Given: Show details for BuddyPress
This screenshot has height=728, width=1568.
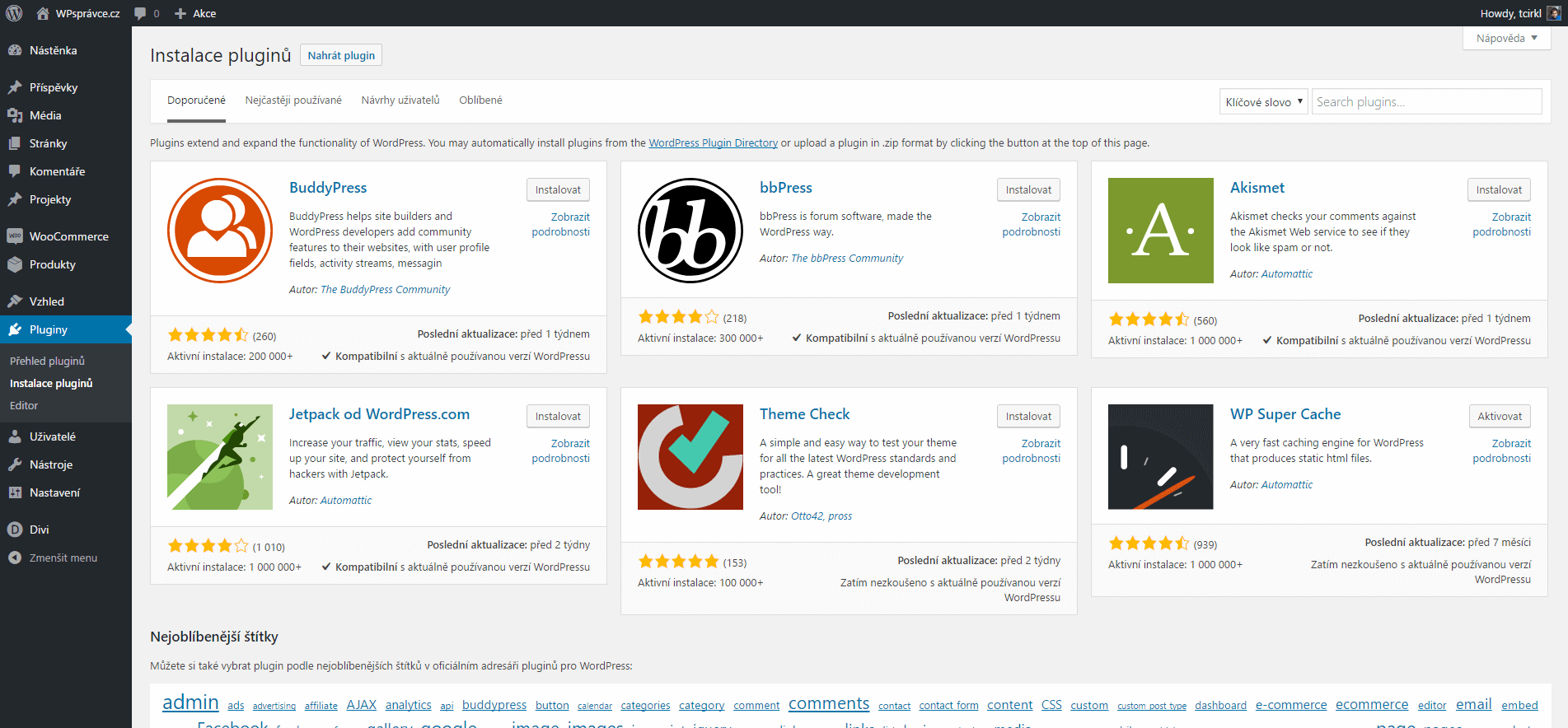Looking at the screenshot, I should pyautogui.click(x=561, y=224).
